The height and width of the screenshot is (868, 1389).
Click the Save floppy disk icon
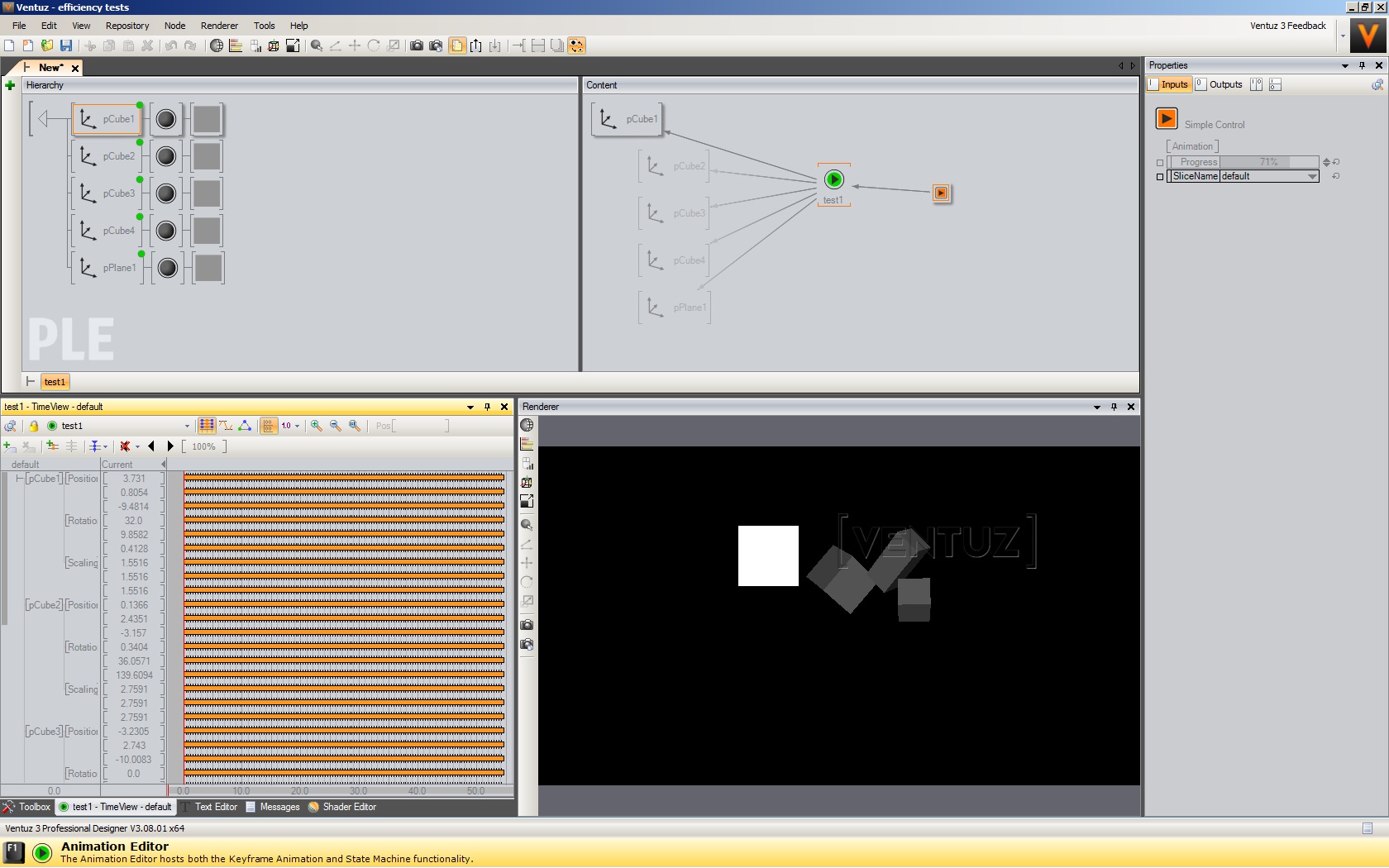(x=66, y=46)
